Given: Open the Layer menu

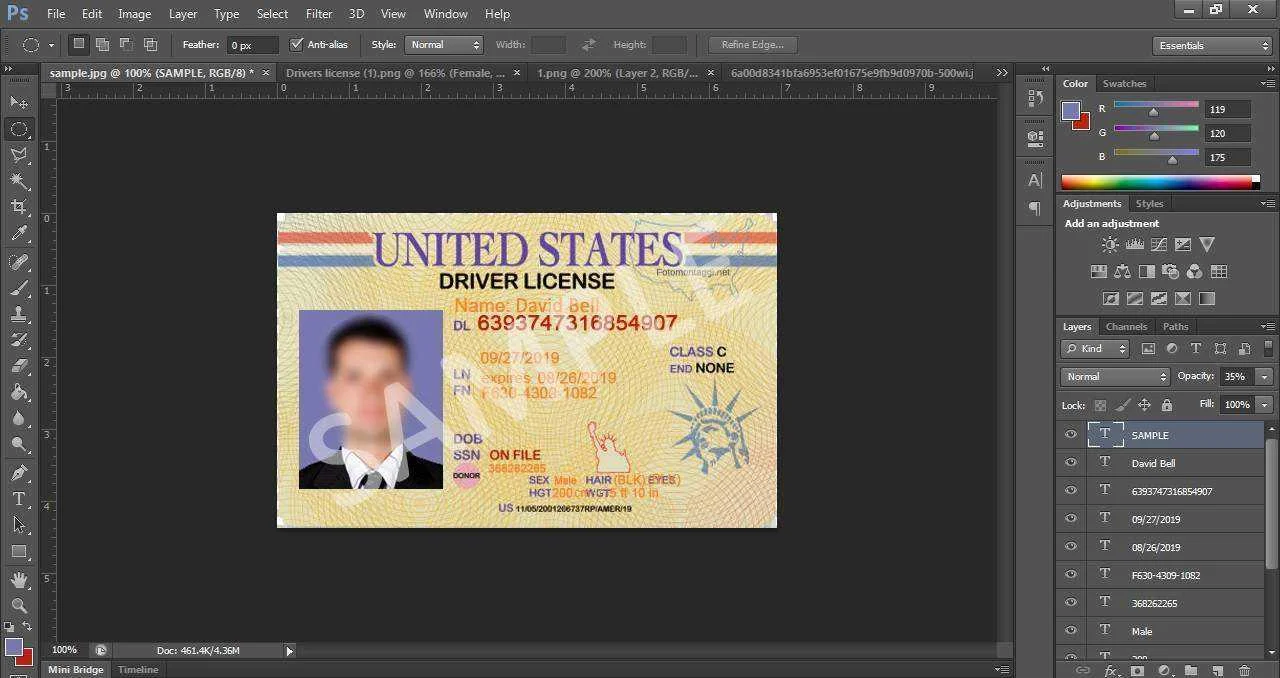Looking at the screenshot, I should 183,13.
